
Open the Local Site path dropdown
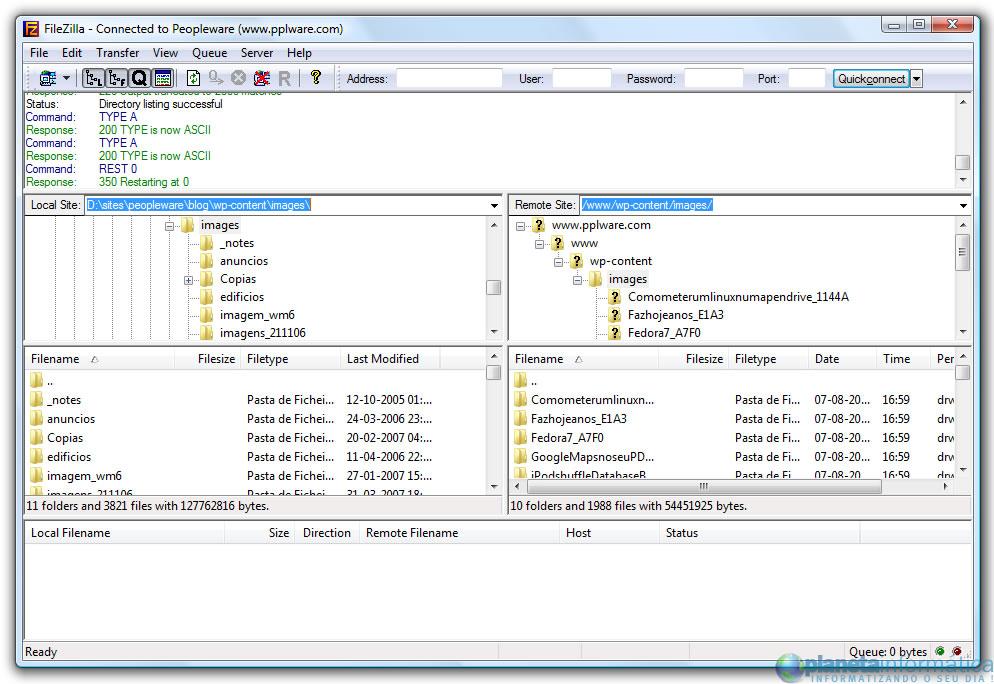tap(494, 205)
